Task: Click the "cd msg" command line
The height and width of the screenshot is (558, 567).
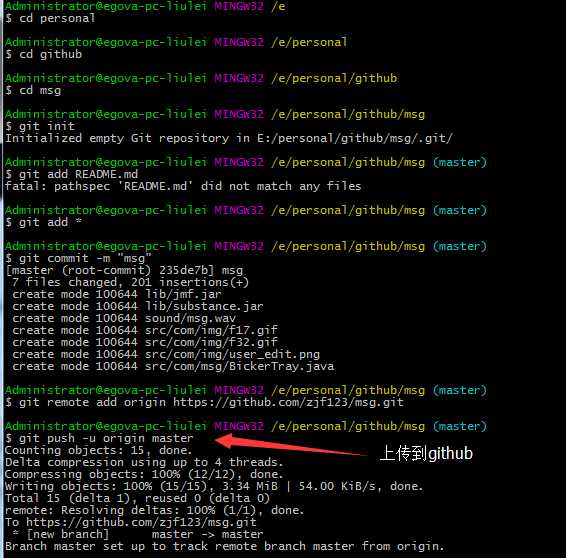Action: pyautogui.click(x=33, y=90)
